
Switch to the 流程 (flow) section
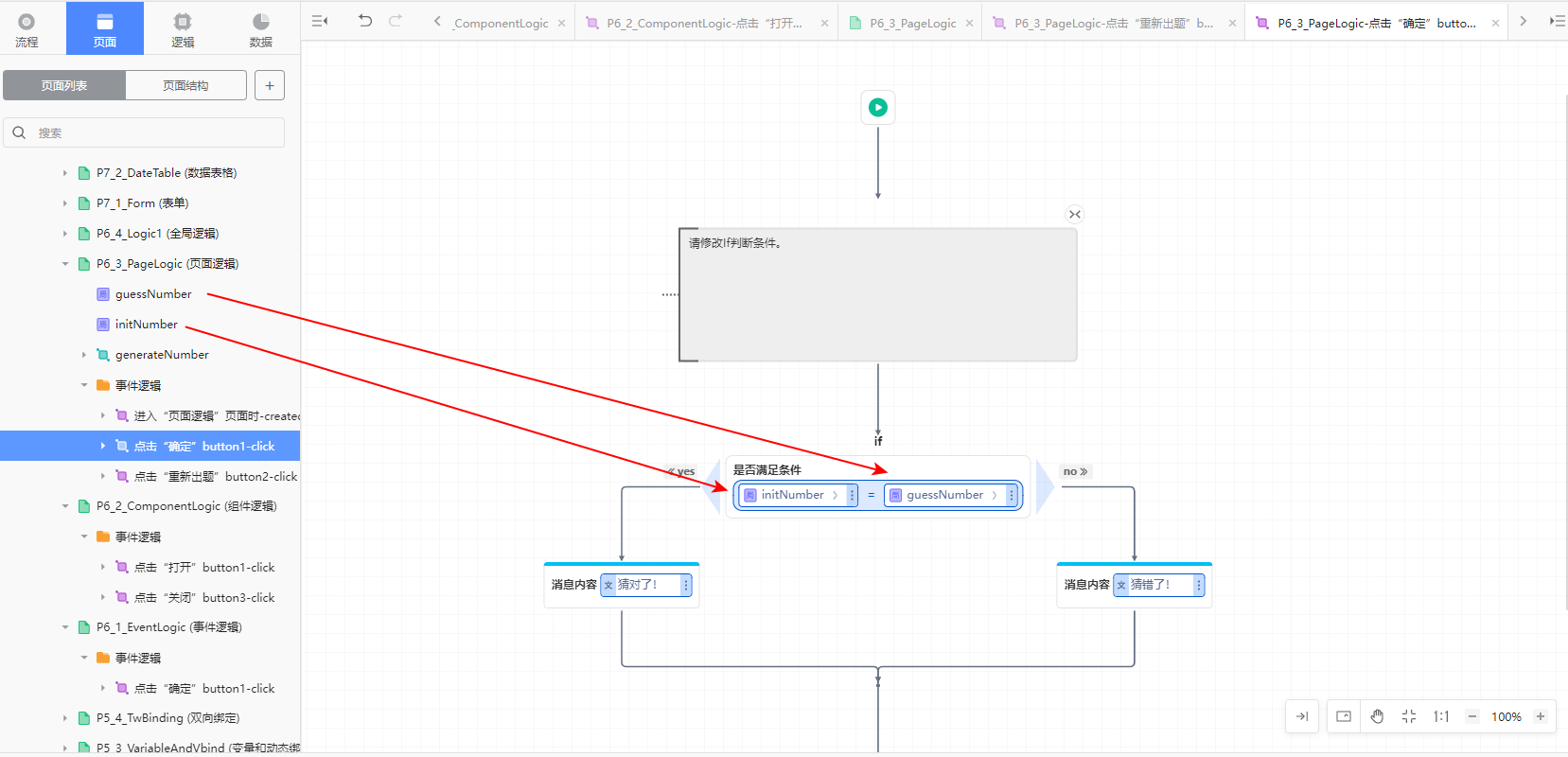tap(26, 29)
